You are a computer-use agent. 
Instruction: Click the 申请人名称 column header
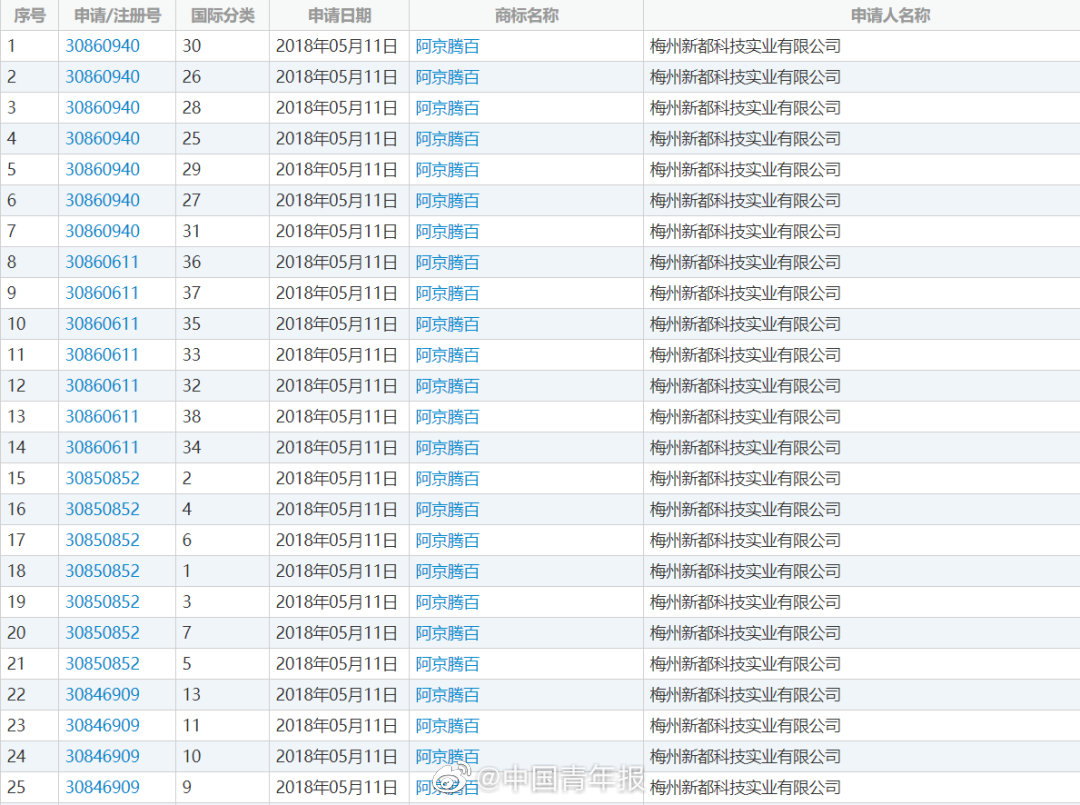pyautogui.click(x=890, y=15)
